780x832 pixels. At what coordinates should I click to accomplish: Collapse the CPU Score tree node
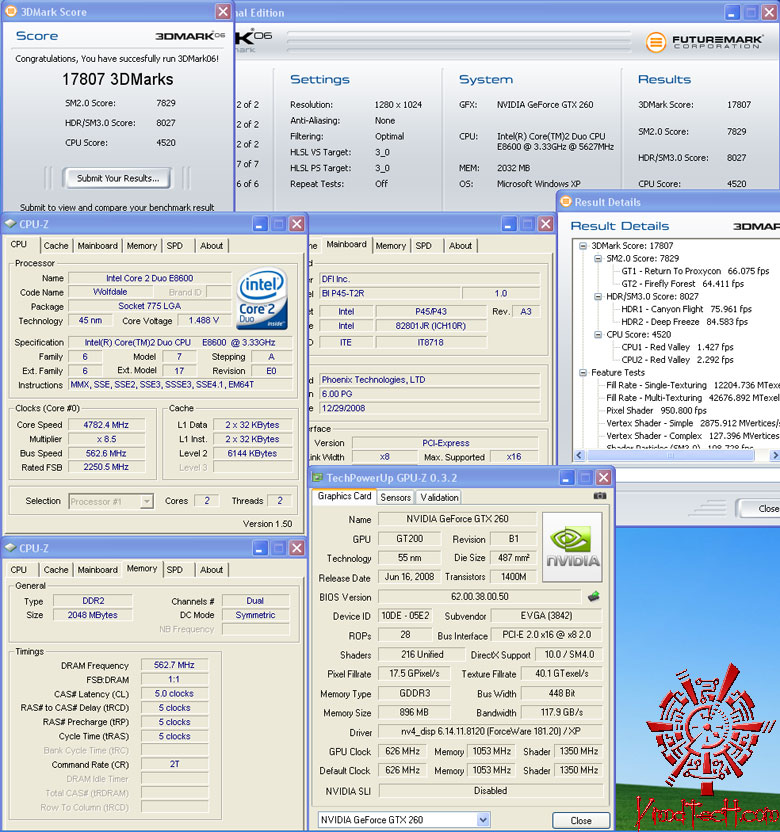click(x=598, y=334)
